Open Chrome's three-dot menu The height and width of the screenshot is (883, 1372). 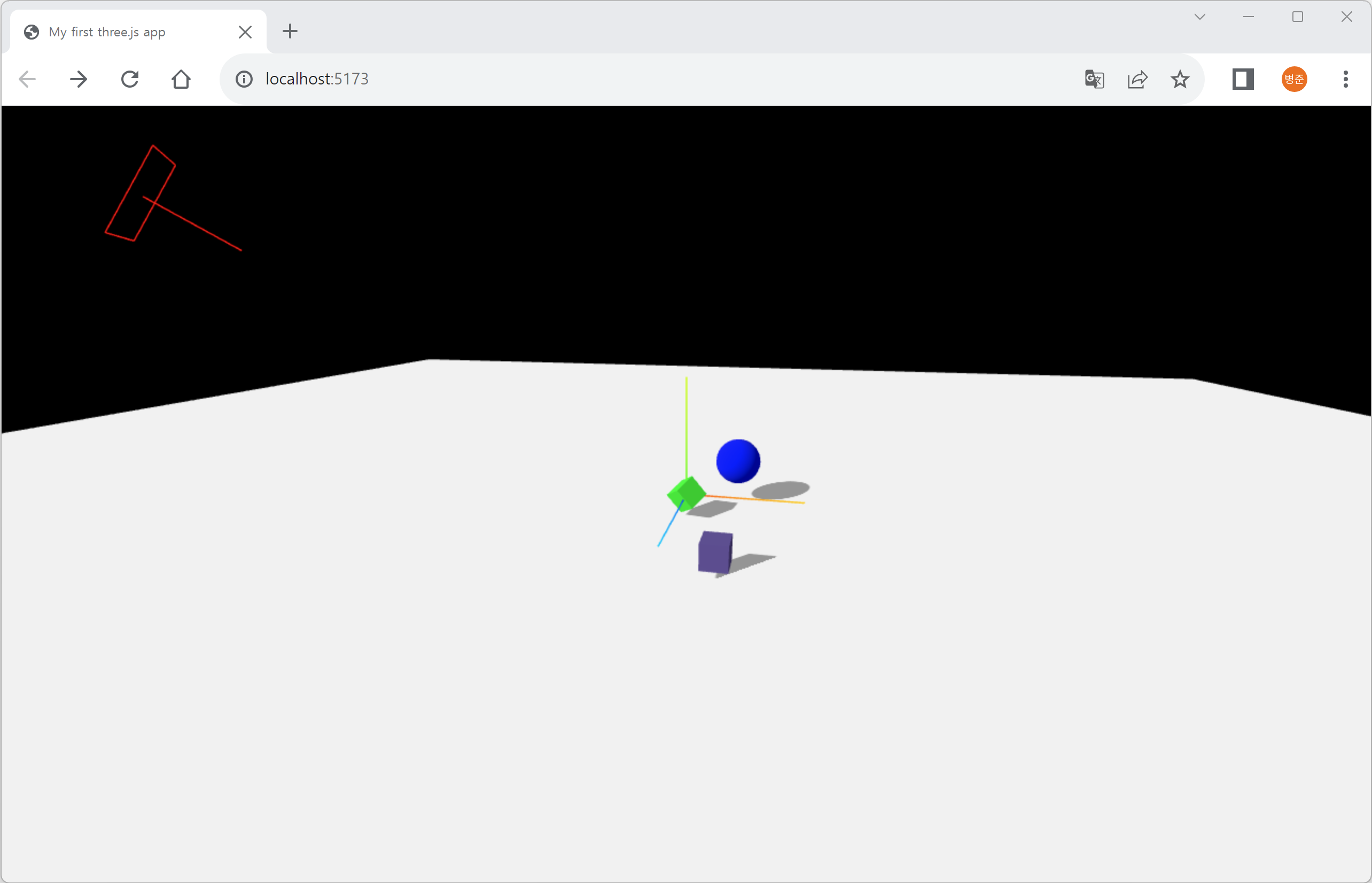(1346, 79)
